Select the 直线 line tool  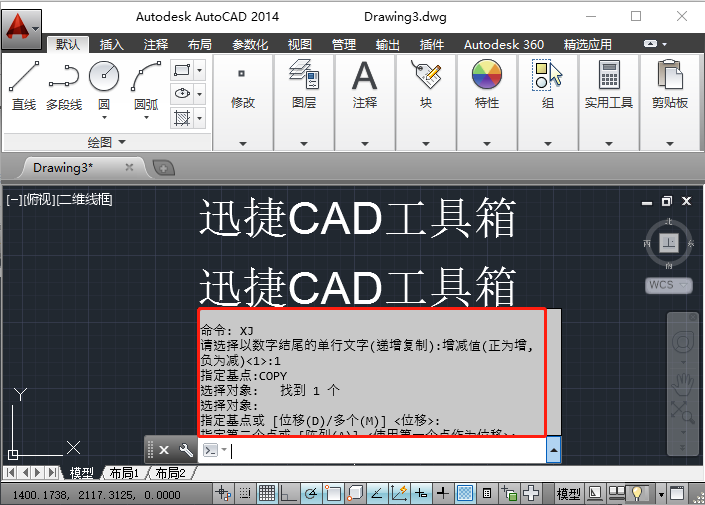24,86
